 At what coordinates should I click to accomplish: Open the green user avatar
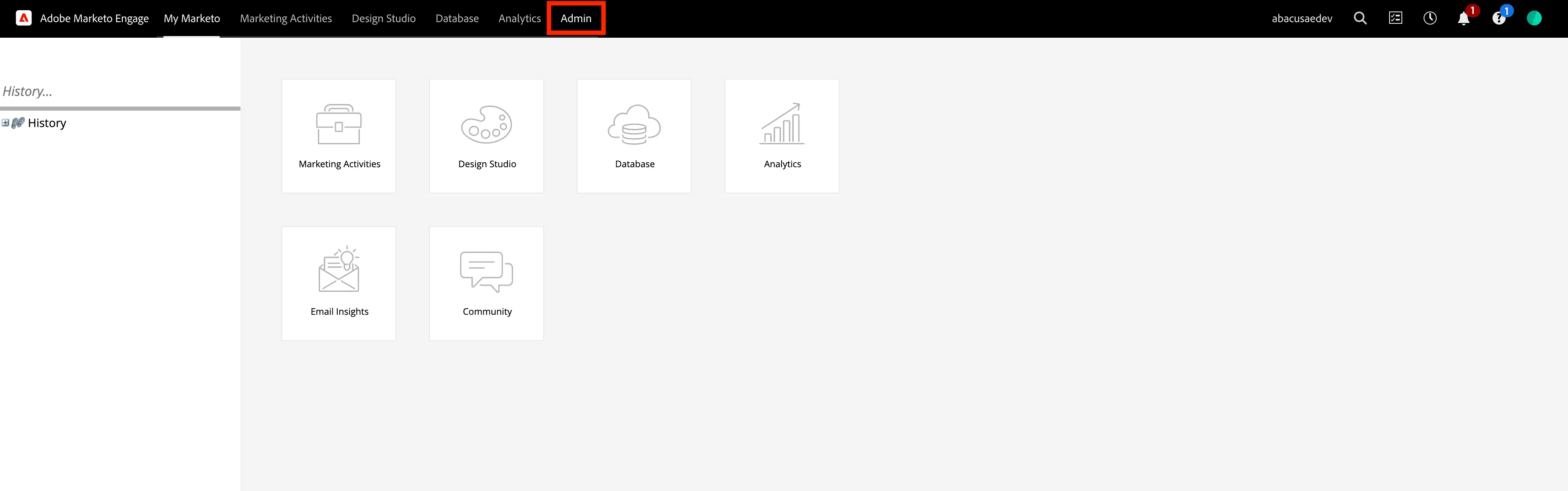tap(1534, 18)
